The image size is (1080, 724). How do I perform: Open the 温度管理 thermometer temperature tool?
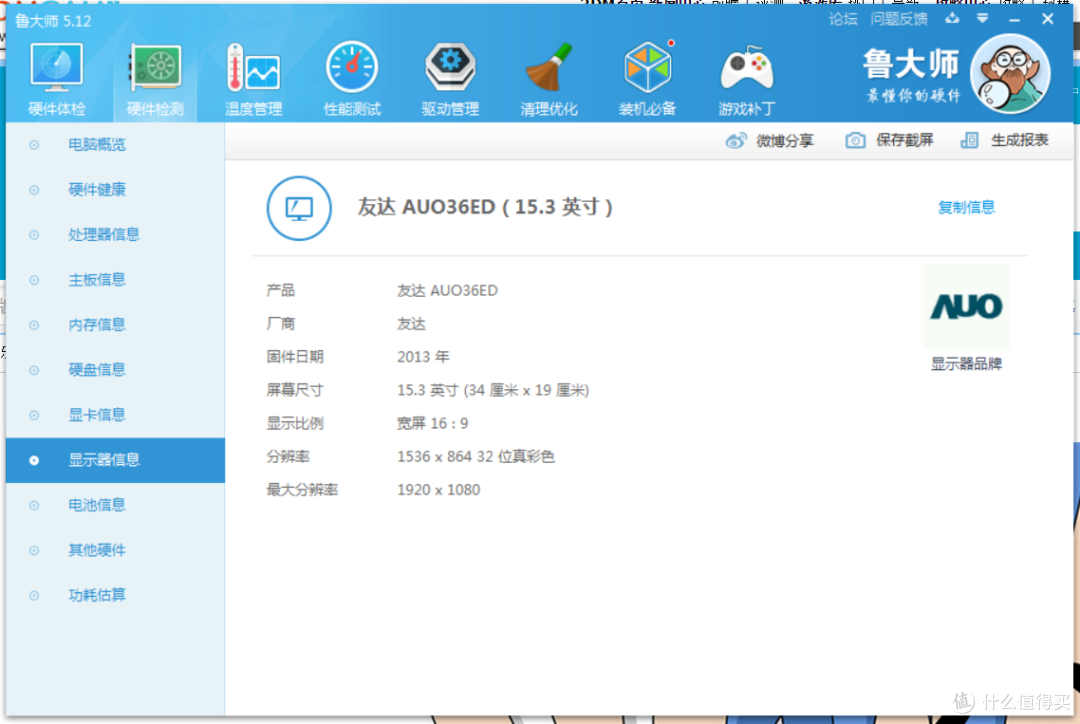[253, 75]
